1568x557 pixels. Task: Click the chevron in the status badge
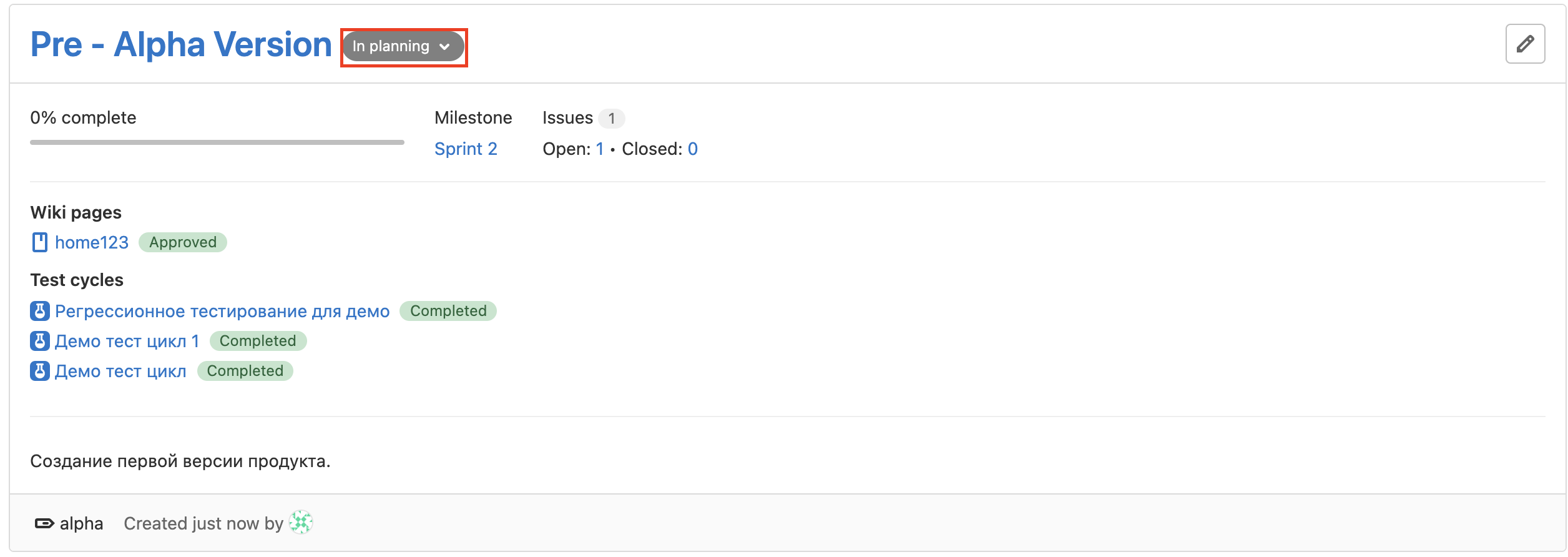(444, 47)
